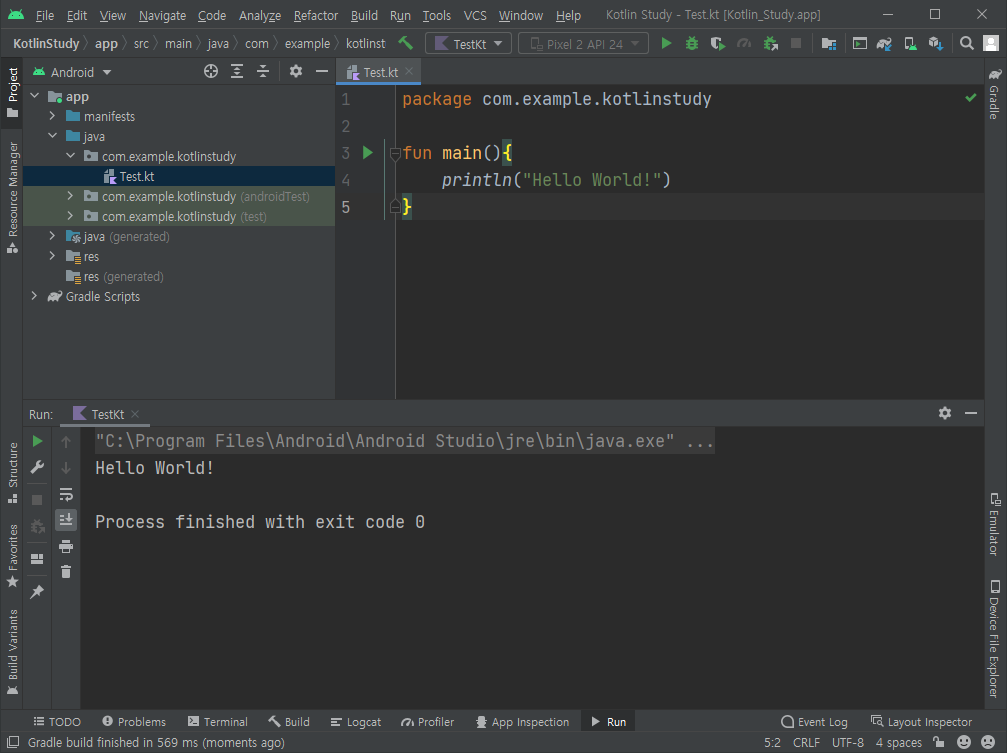Select opened file target icon in Project panel

coord(211,71)
